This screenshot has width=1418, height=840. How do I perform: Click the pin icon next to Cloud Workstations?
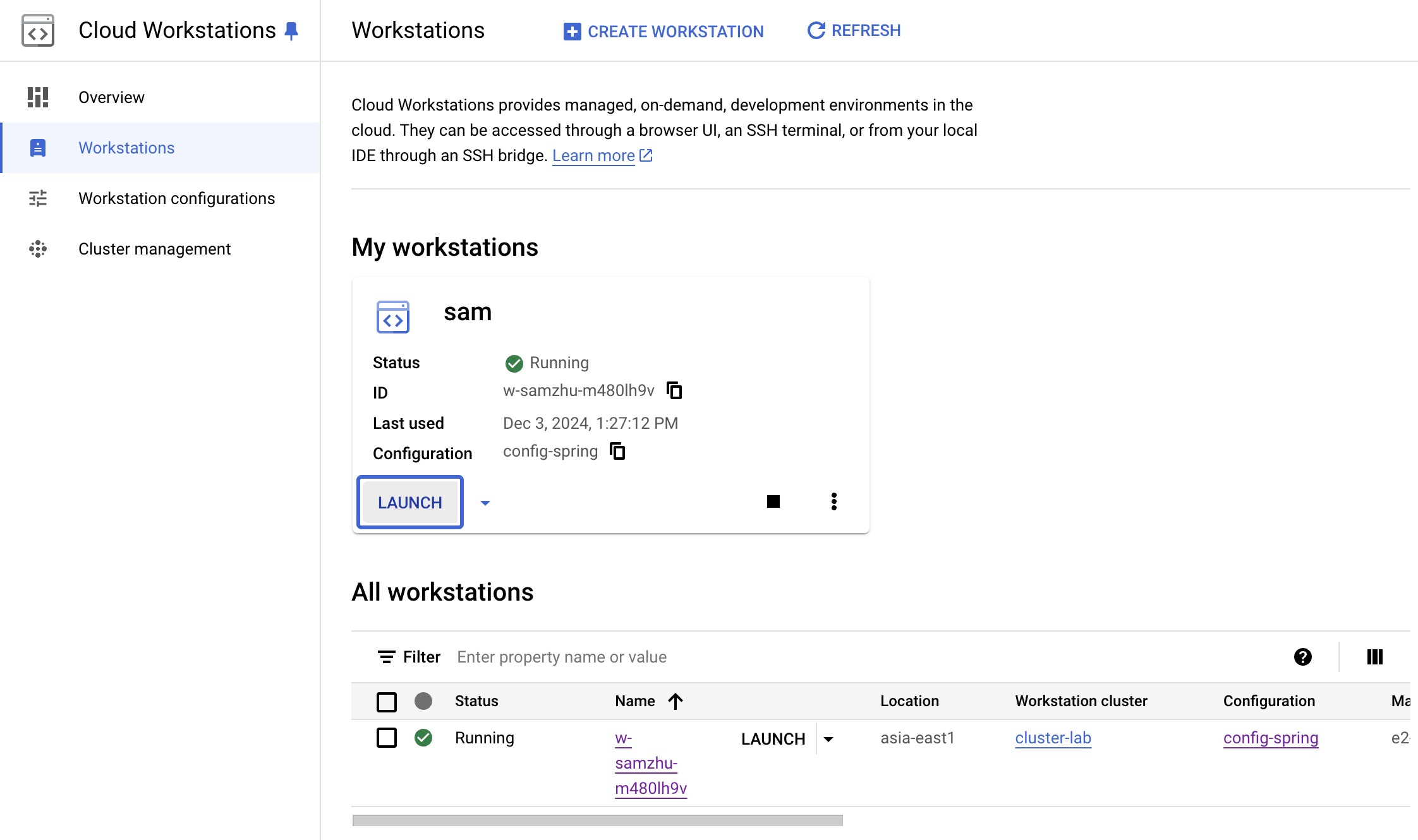pyautogui.click(x=291, y=31)
